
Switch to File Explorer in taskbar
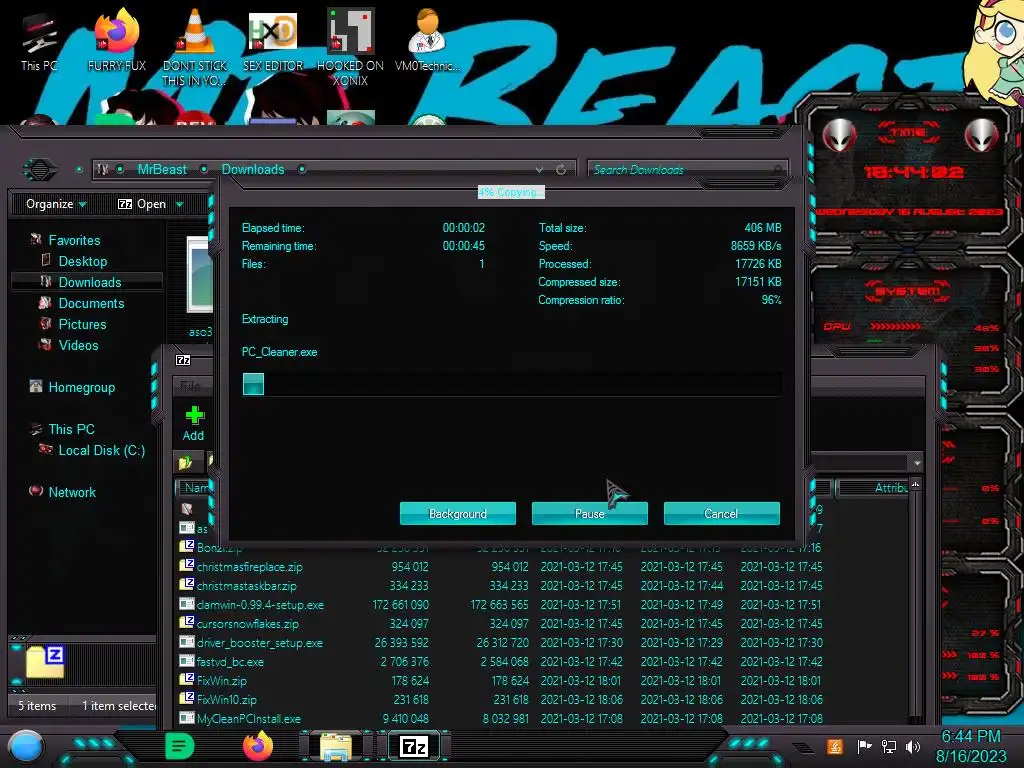[x=336, y=746]
